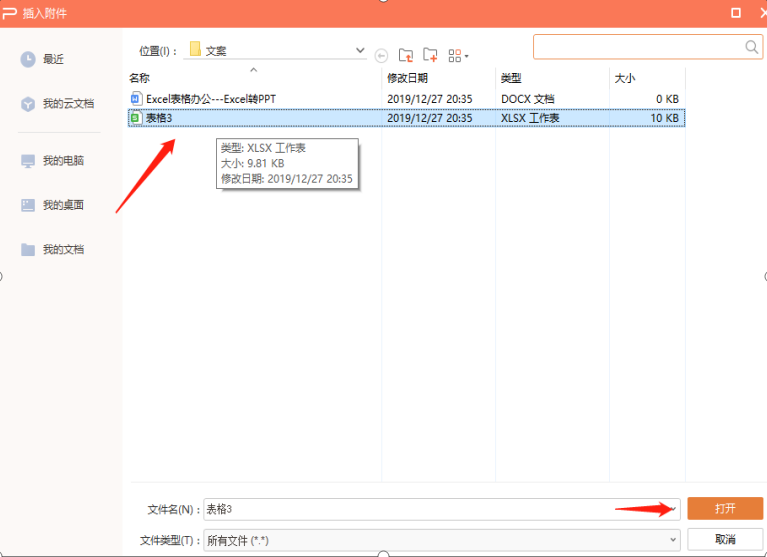Click the 表格3 spreadsheet file icon
Screen dimensions: 767x557
click(135, 118)
